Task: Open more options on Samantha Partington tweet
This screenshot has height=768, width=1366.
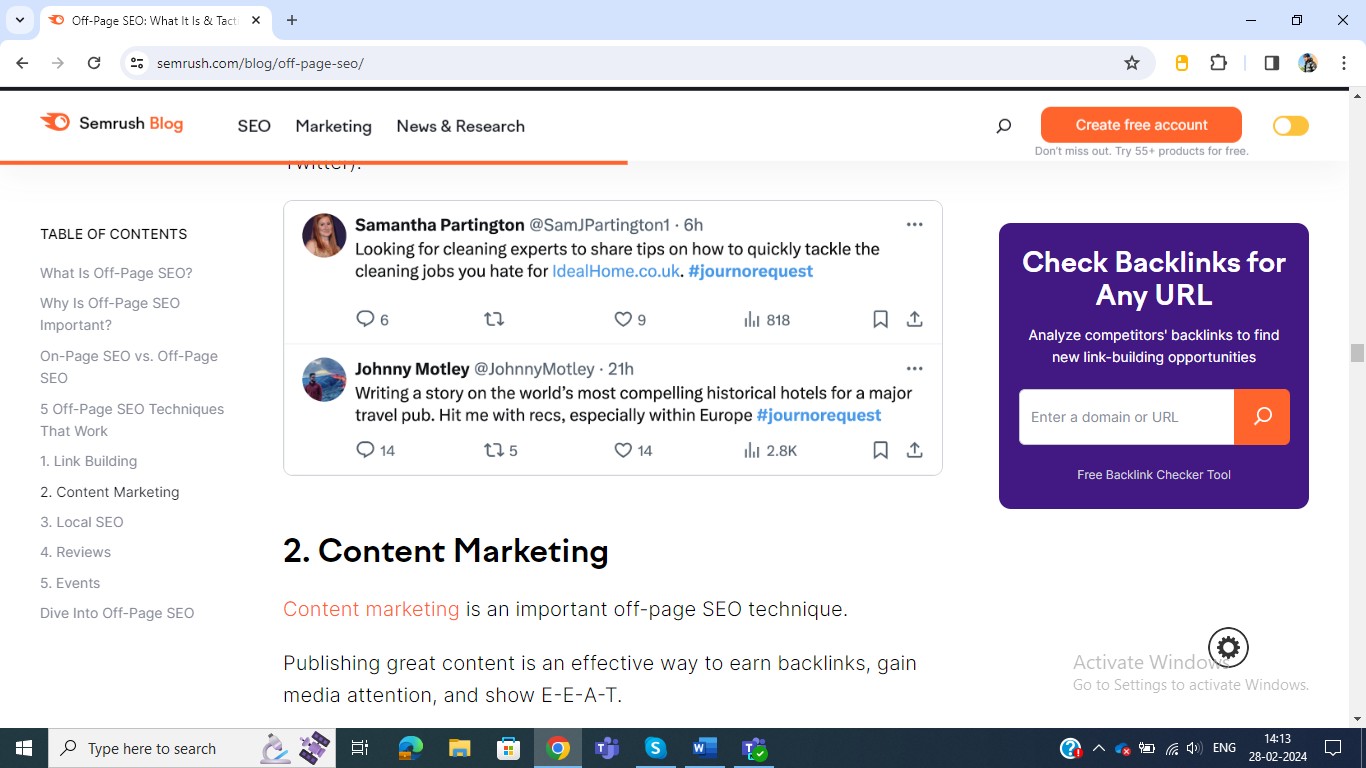Action: [914, 225]
